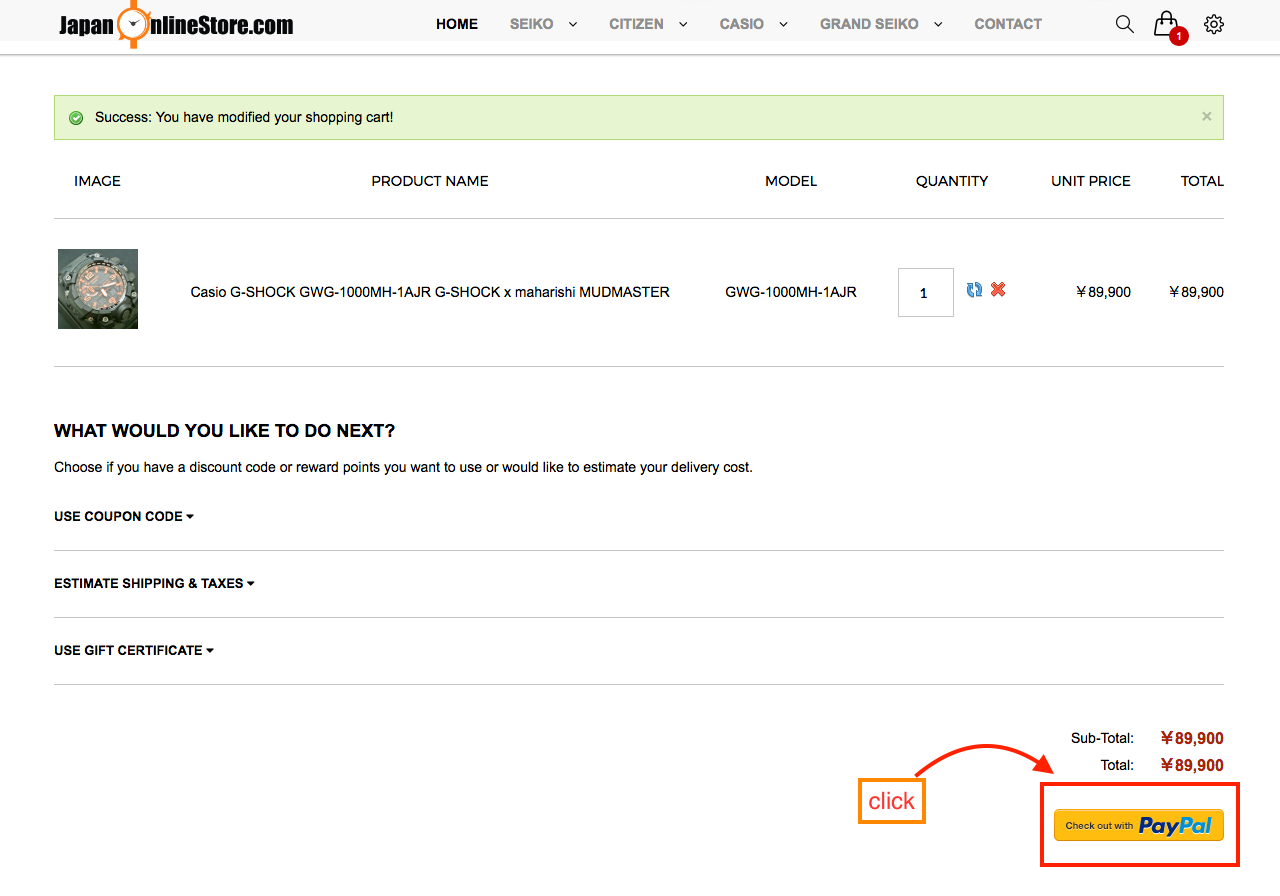This screenshot has width=1280, height=896.
Task: Expand the SEIKO dropdown chevron
Action: coord(573,24)
